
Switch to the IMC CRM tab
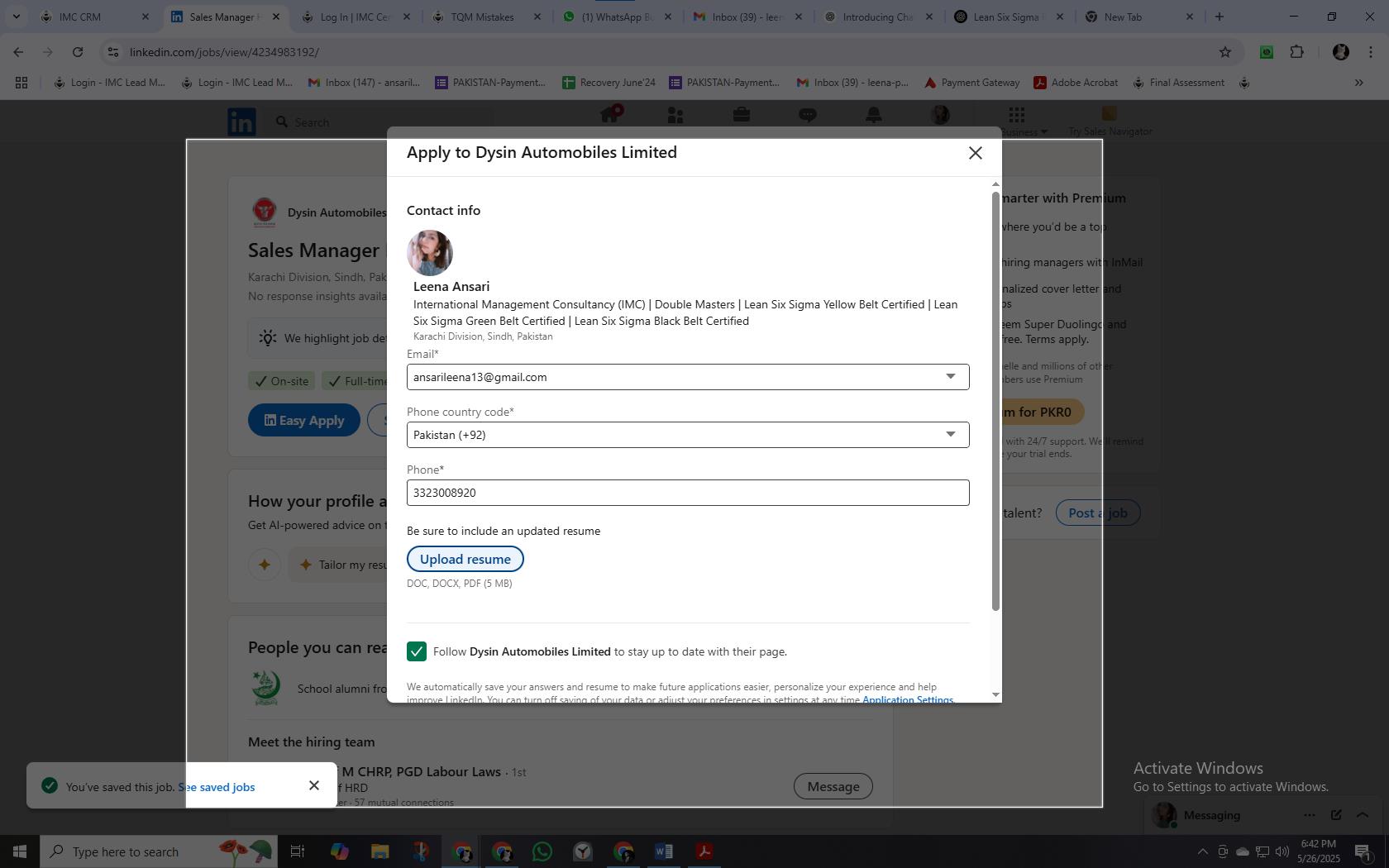[x=95, y=17]
